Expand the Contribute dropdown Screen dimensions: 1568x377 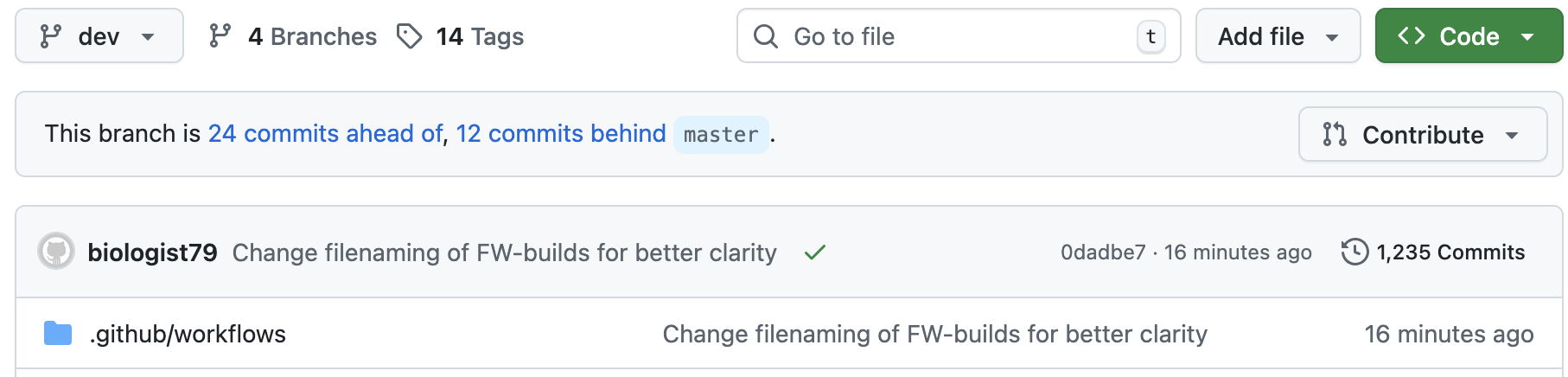[1422, 135]
